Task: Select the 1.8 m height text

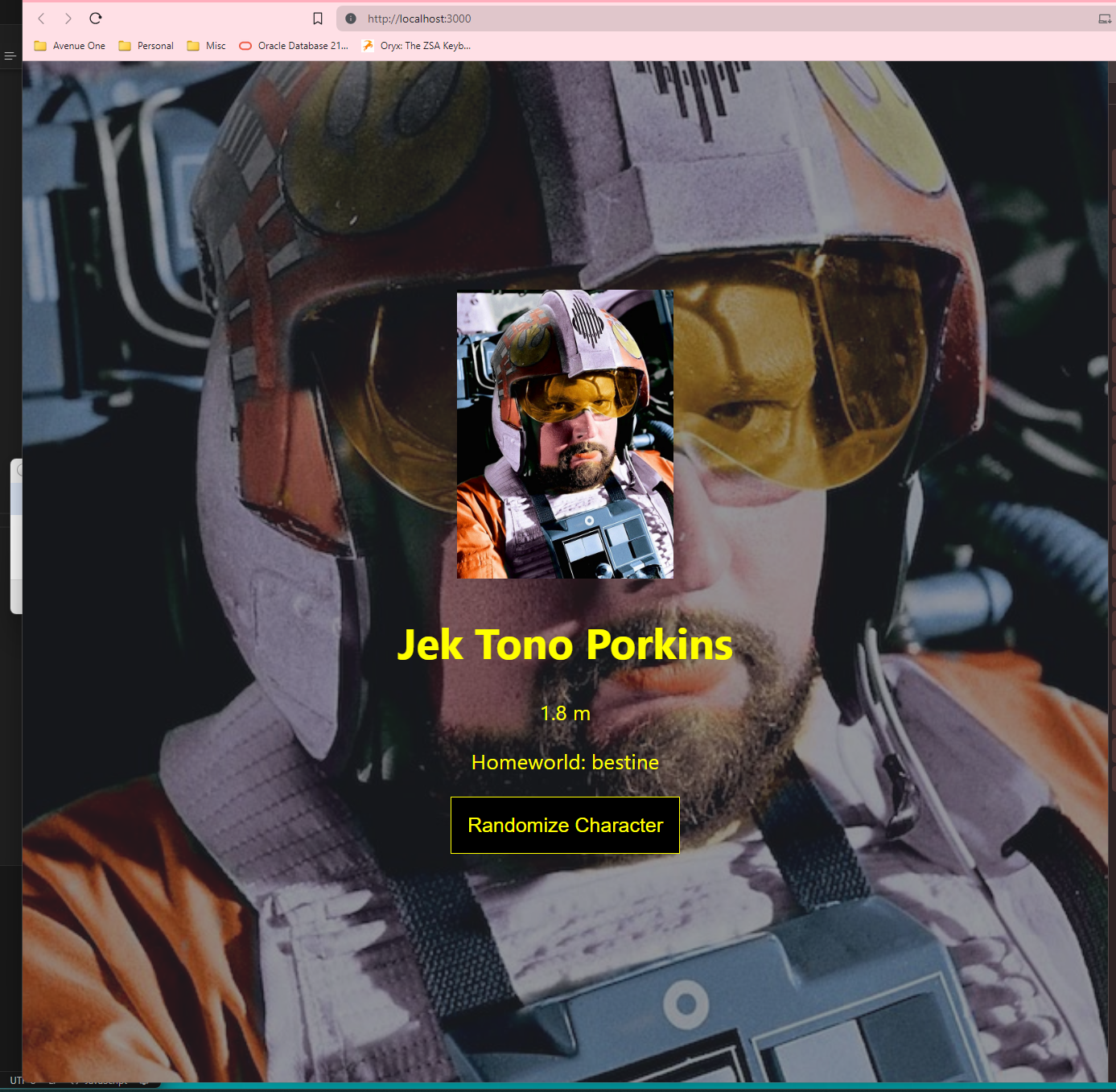Action: click(x=565, y=713)
